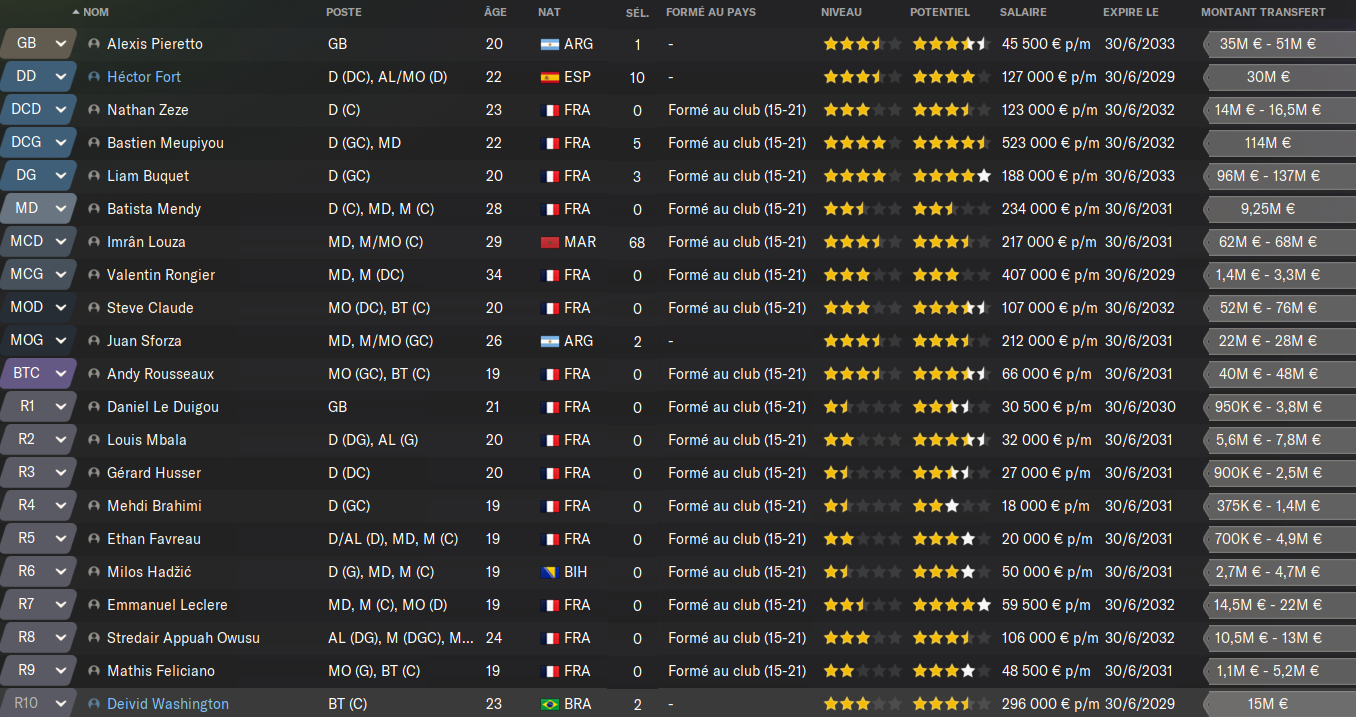Click the Spain flag for Héctor Fort

[x=549, y=77]
